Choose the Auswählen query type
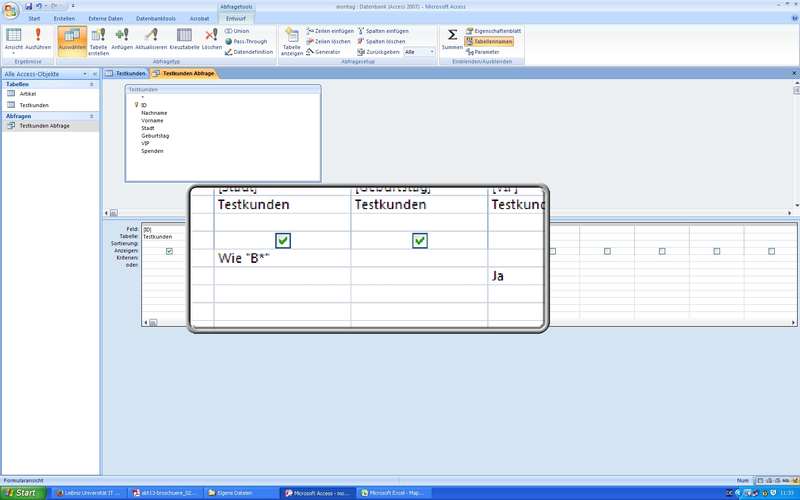The width and height of the screenshot is (800, 500). [72, 40]
